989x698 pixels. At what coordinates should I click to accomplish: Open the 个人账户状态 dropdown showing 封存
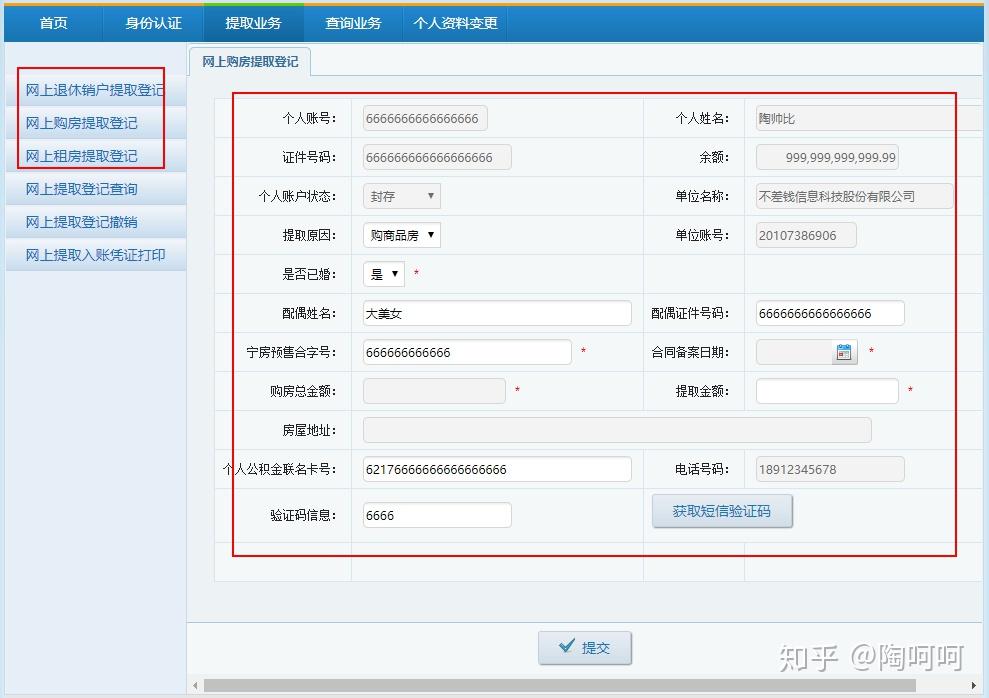[x=402, y=196]
